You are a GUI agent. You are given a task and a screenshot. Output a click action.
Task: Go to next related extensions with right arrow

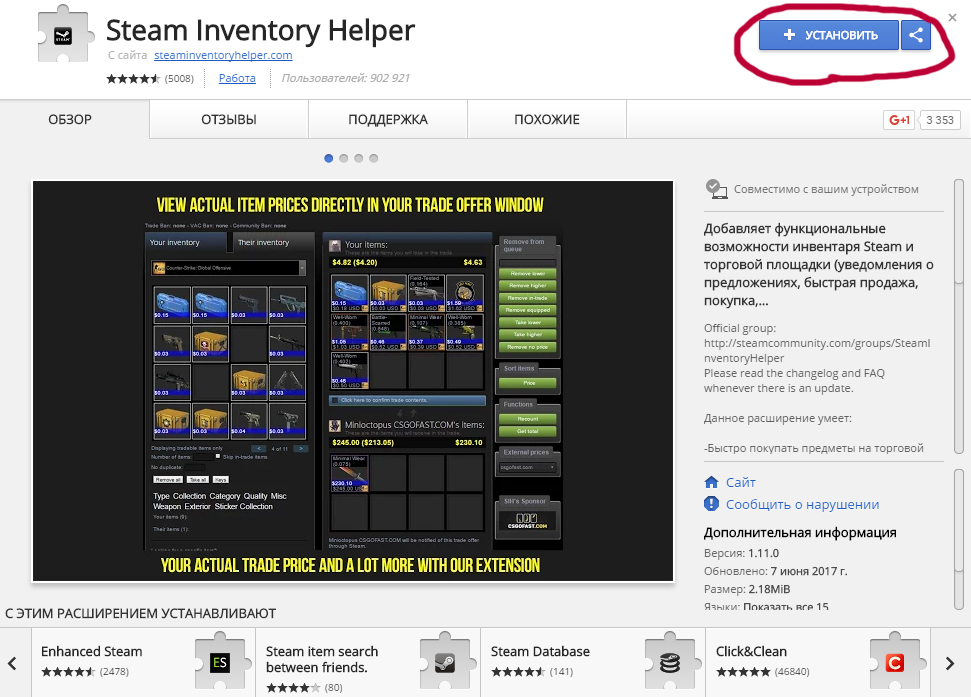(x=950, y=664)
